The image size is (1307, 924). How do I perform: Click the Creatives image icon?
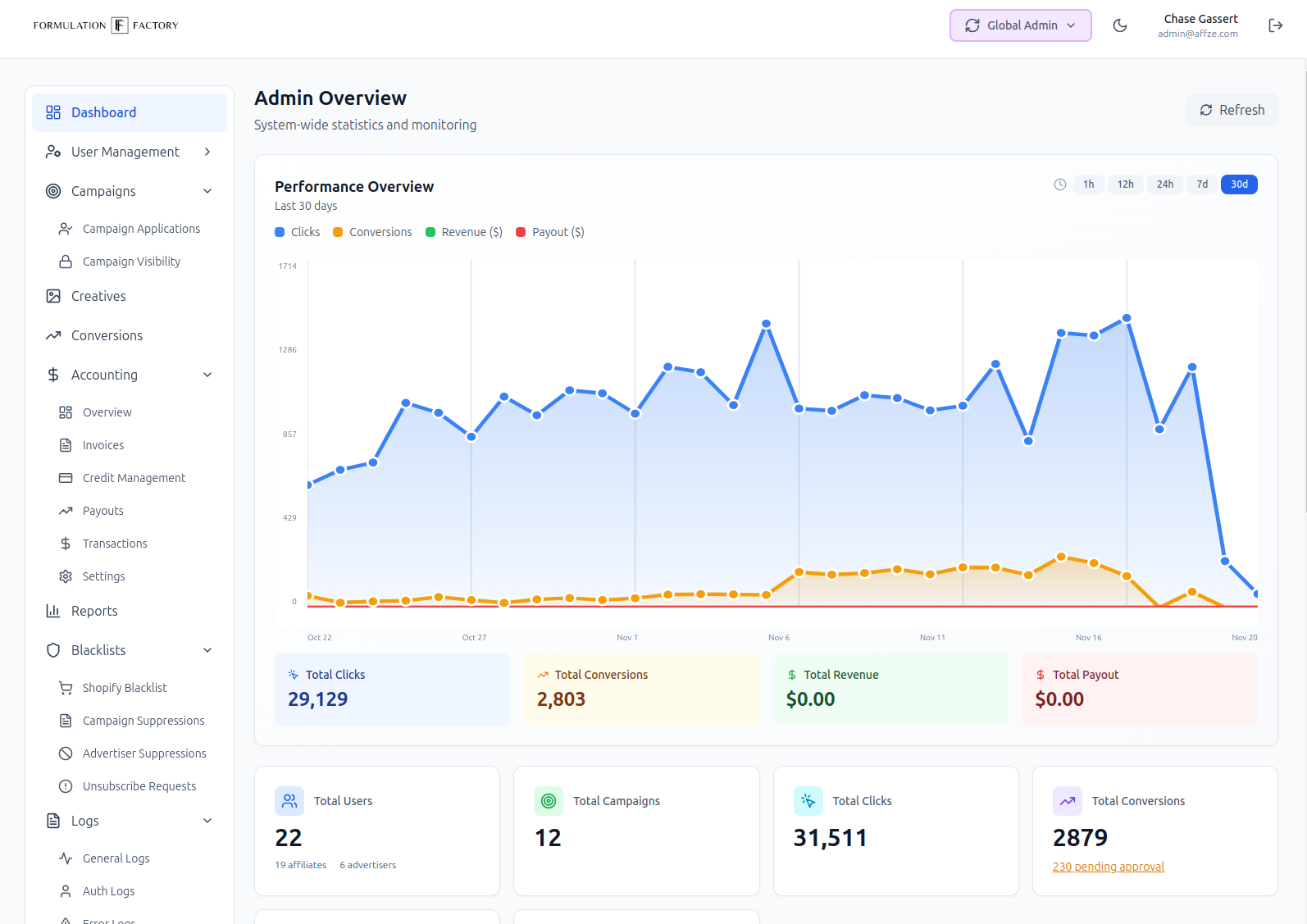[x=53, y=296]
